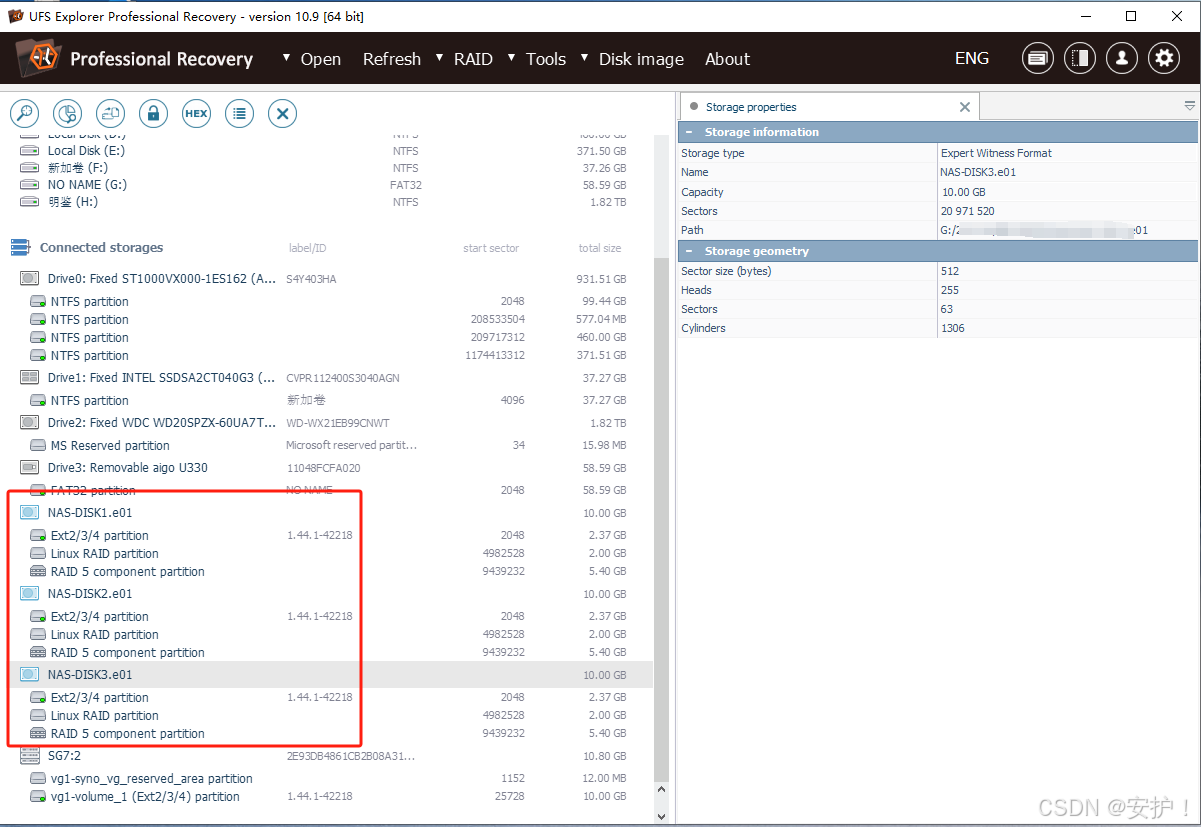
Task: Click the scan-for-lost-data toolbar icon
Action: pos(67,113)
